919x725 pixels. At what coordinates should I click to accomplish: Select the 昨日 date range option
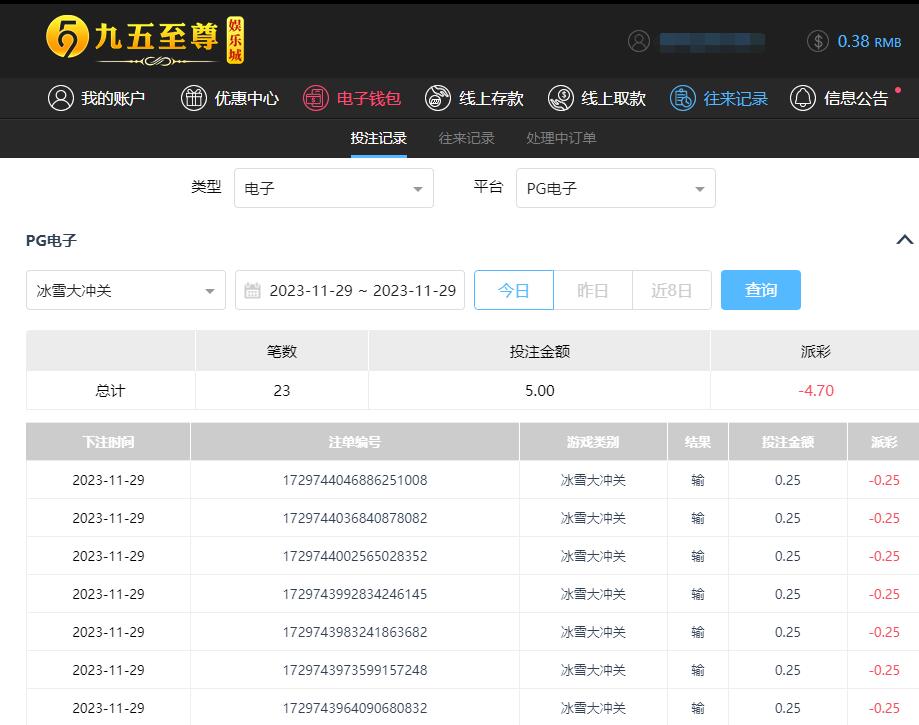[x=593, y=290]
